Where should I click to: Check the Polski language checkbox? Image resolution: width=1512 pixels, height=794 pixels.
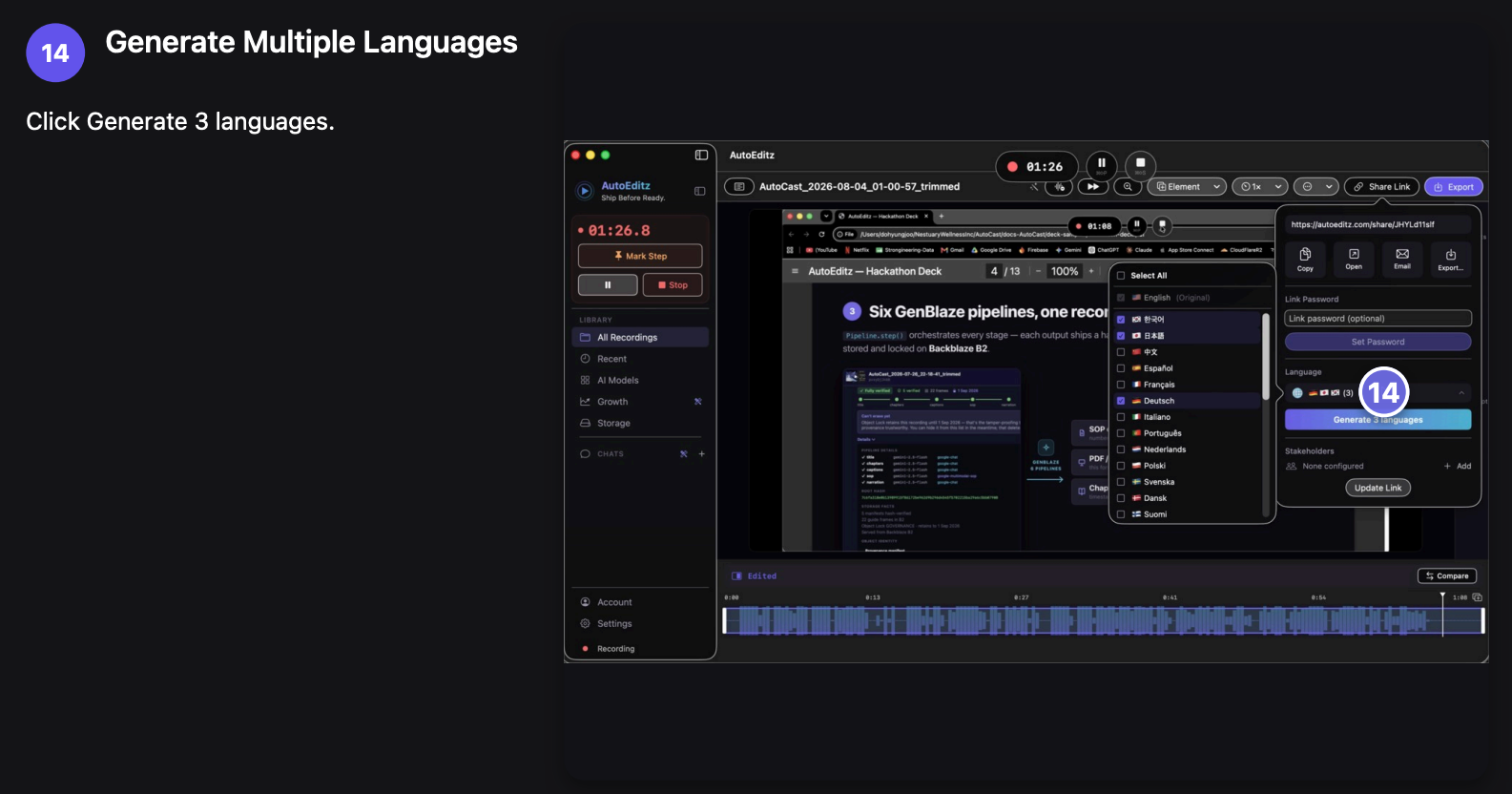pos(1121,466)
